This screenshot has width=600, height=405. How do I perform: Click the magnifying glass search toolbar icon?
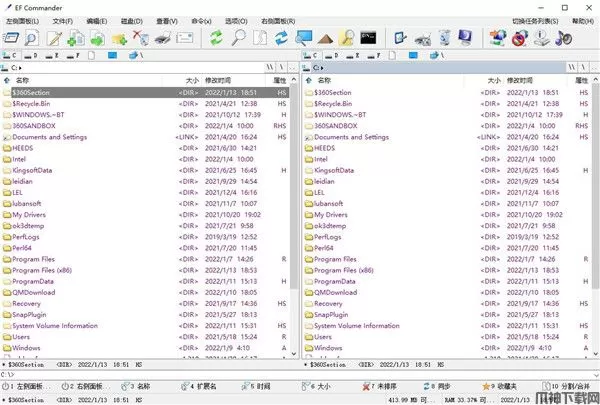point(238,38)
